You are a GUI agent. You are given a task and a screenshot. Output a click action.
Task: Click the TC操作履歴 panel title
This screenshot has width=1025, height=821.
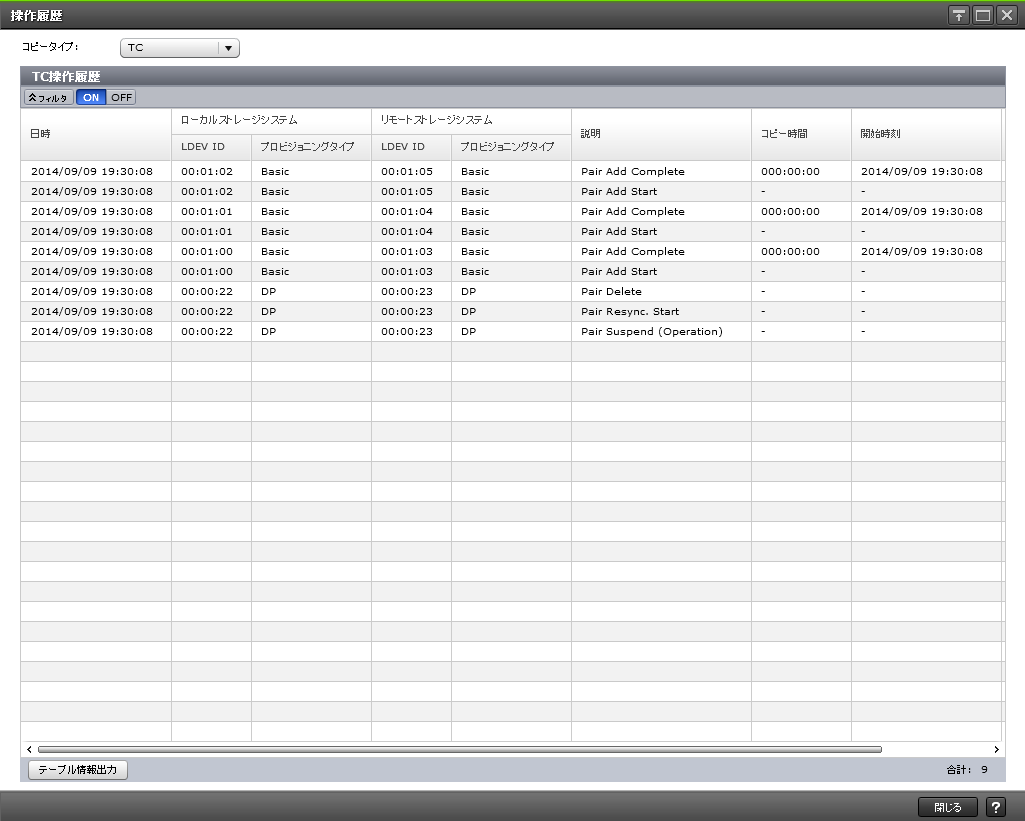(x=66, y=76)
